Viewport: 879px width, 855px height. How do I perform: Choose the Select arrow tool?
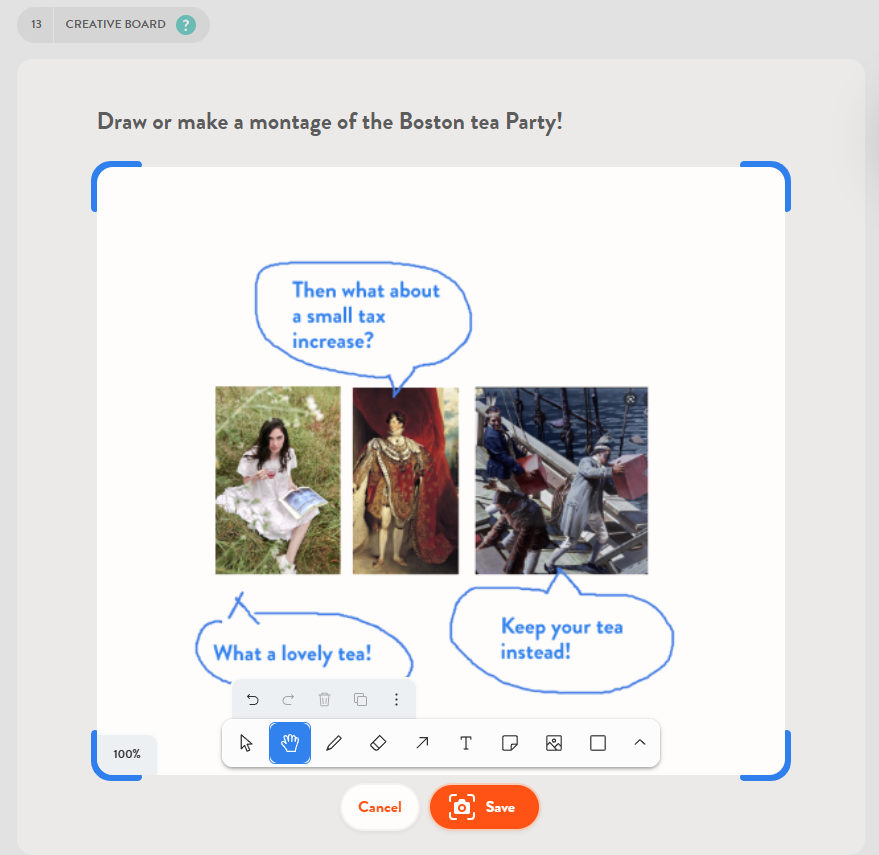point(246,743)
